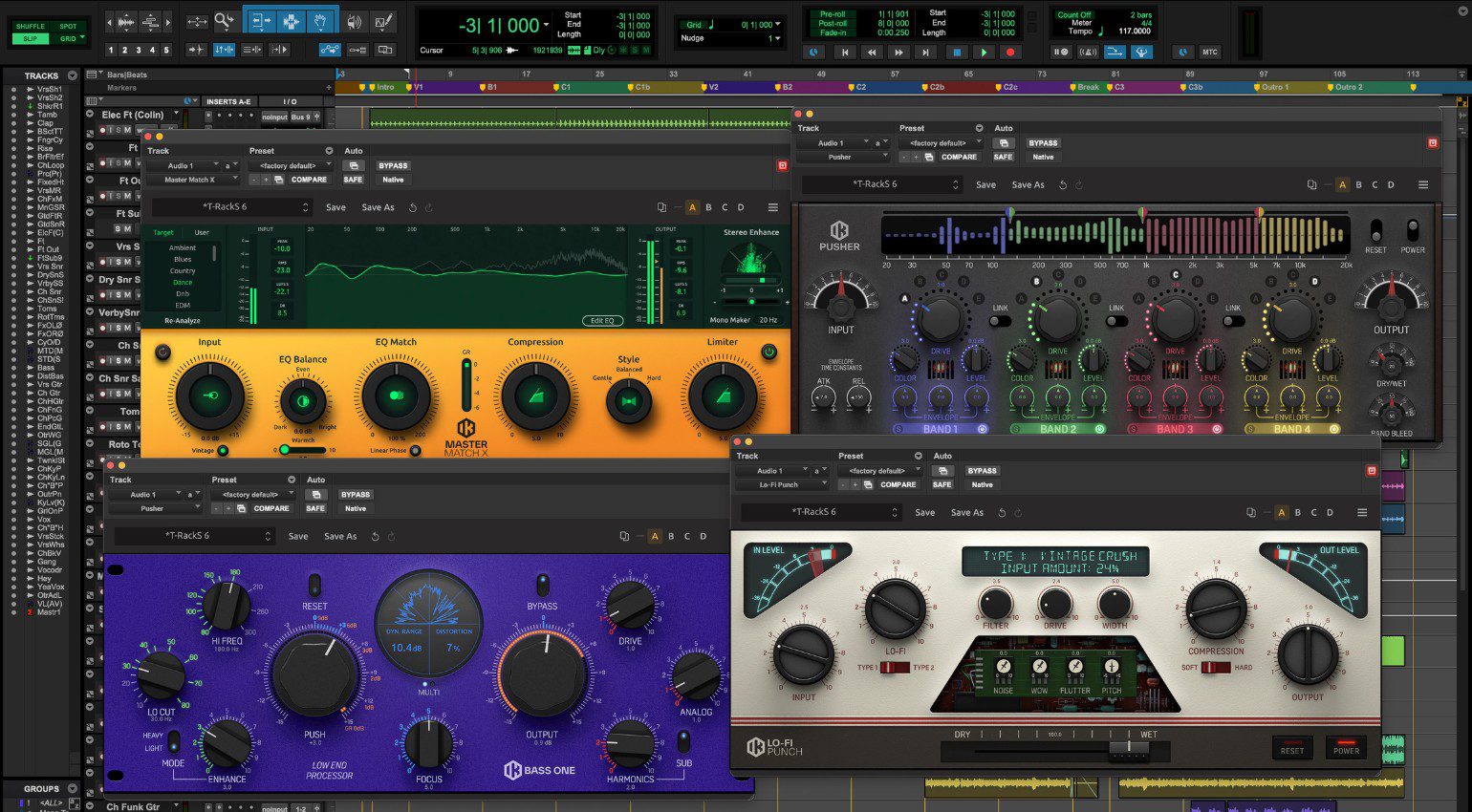Select the Grabber hand tool in the toolbar
Image resolution: width=1472 pixels, height=812 pixels.
point(319,22)
